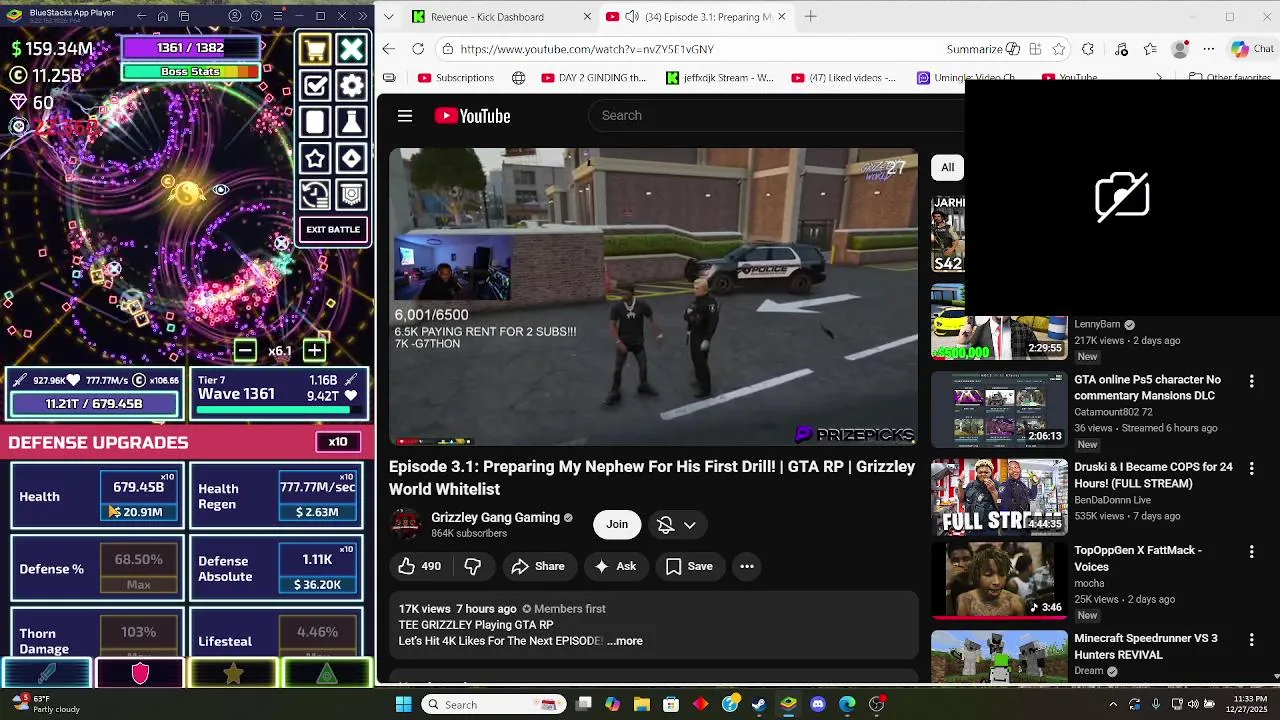
Task: Decrease game speed with minus button
Action: click(x=244, y=350)
